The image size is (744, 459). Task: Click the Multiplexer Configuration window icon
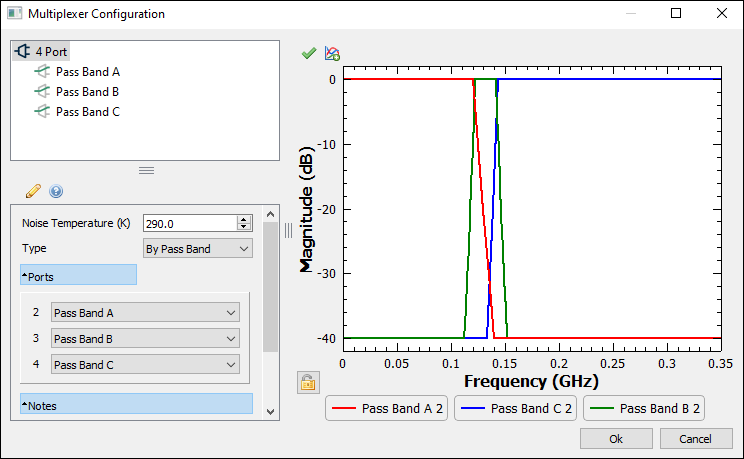pyautogui.click(x=14, y=13)
